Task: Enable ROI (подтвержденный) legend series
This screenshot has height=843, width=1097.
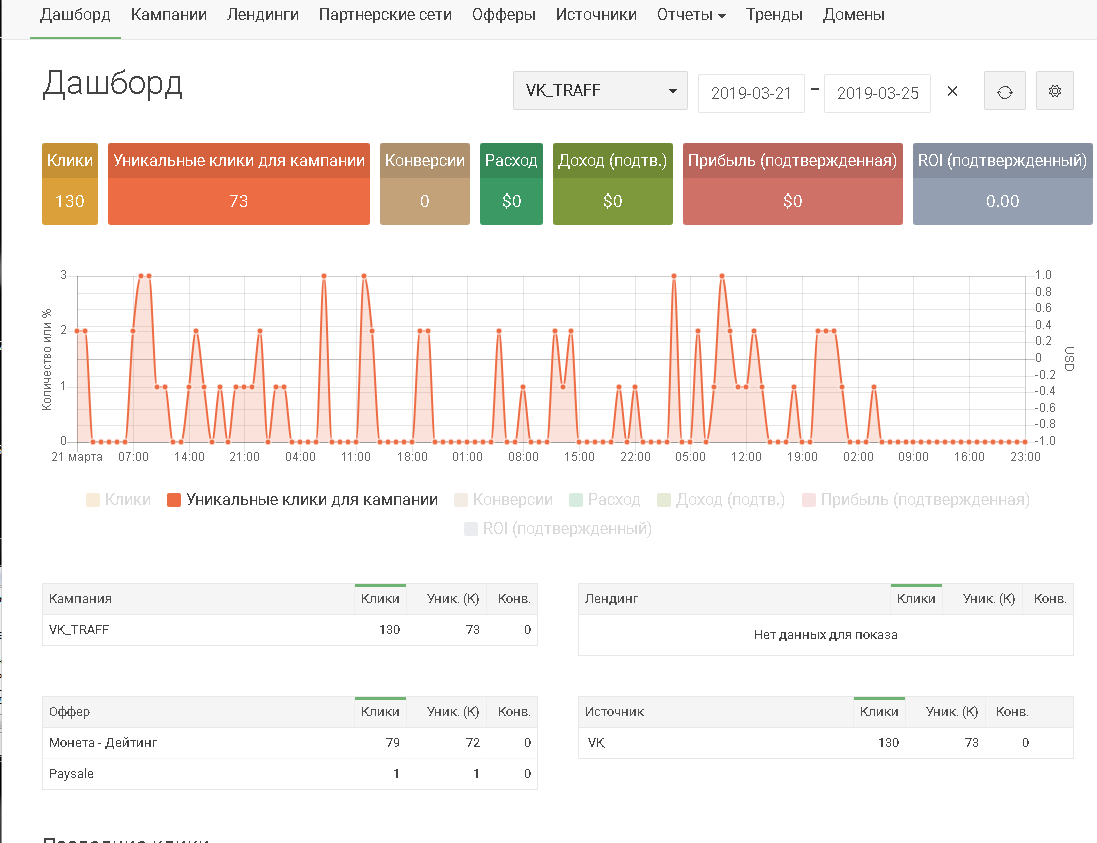Action: [558, 528]
